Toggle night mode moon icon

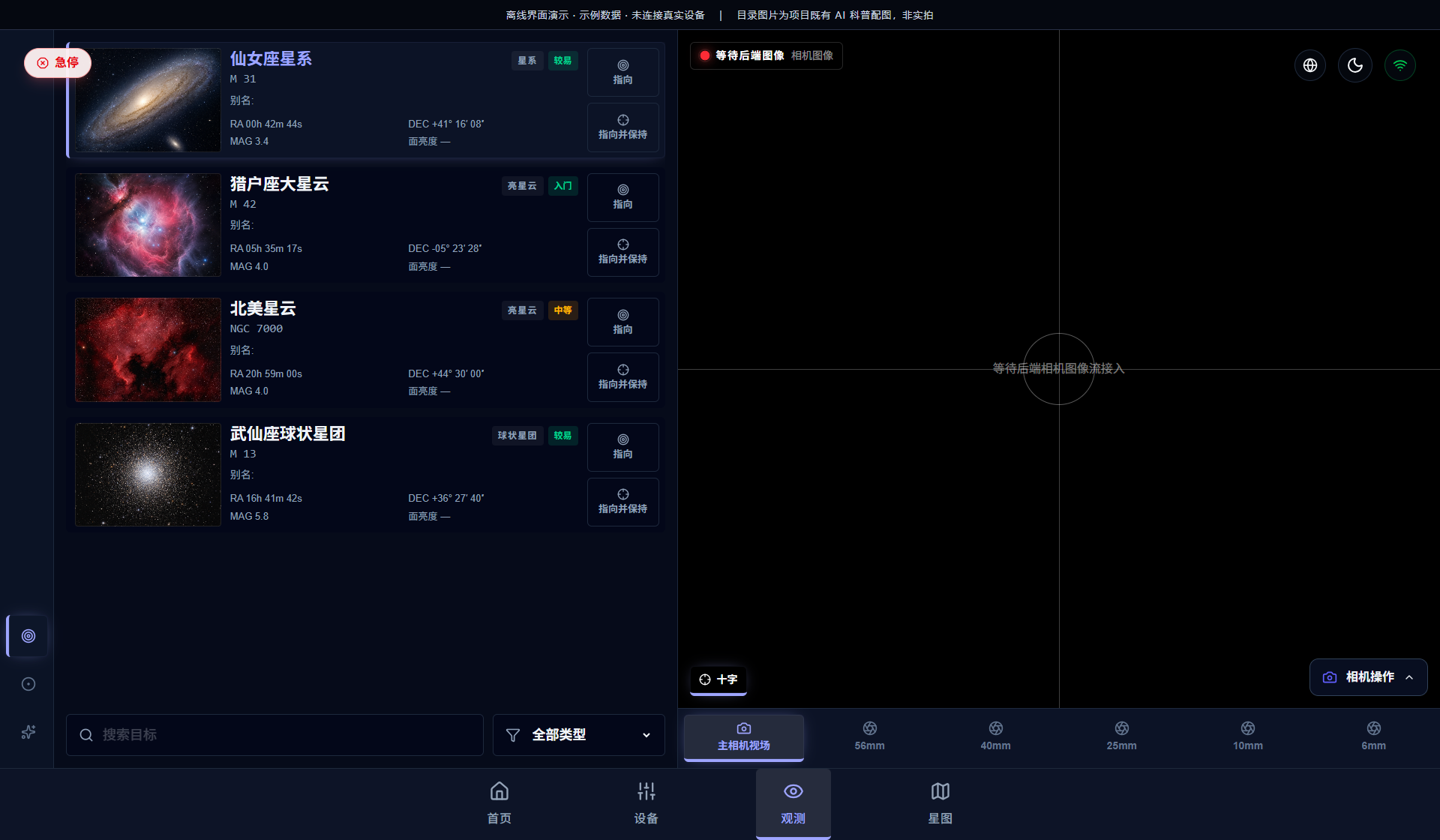[1355, 65]
